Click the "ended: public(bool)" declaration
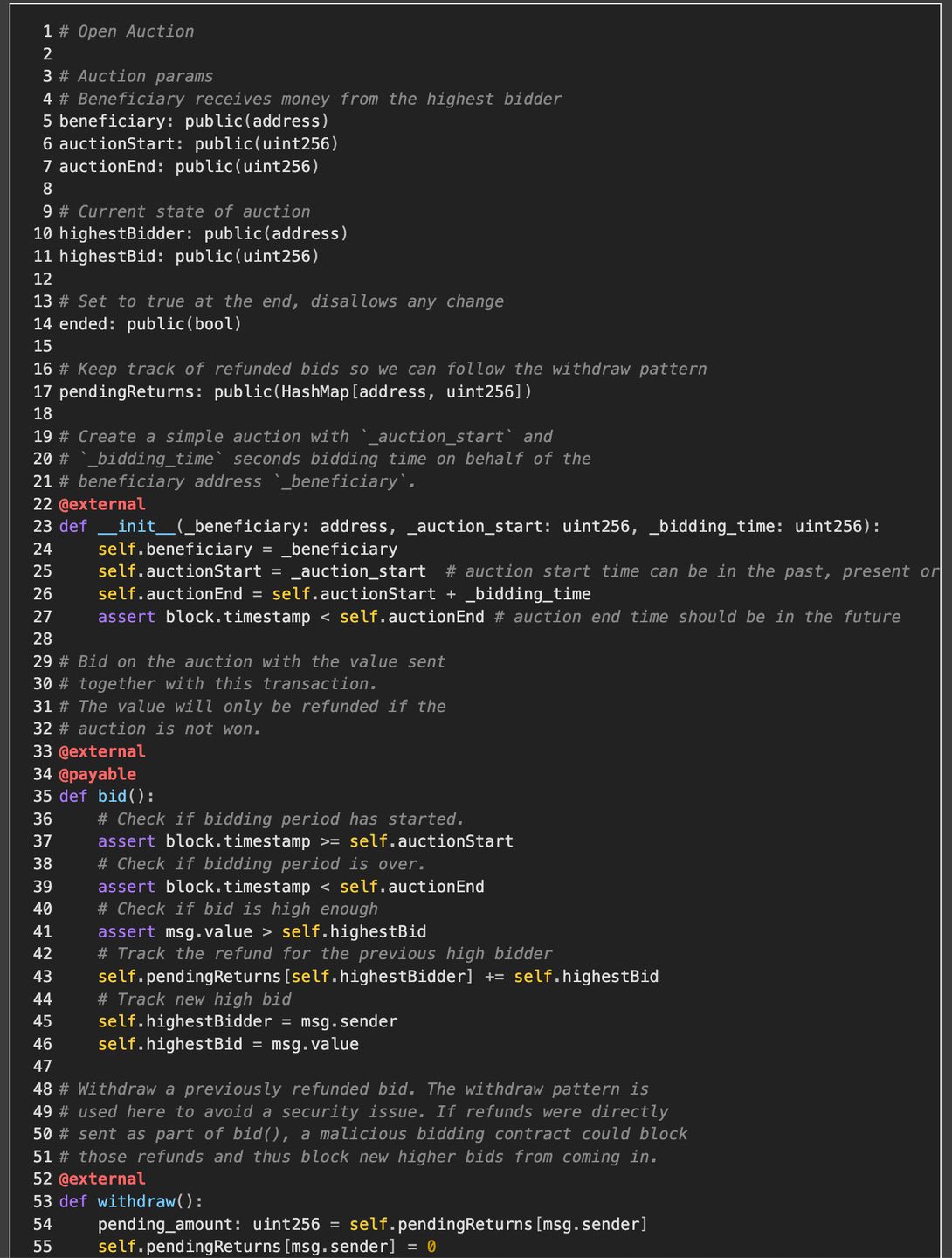 coord(150,324)
